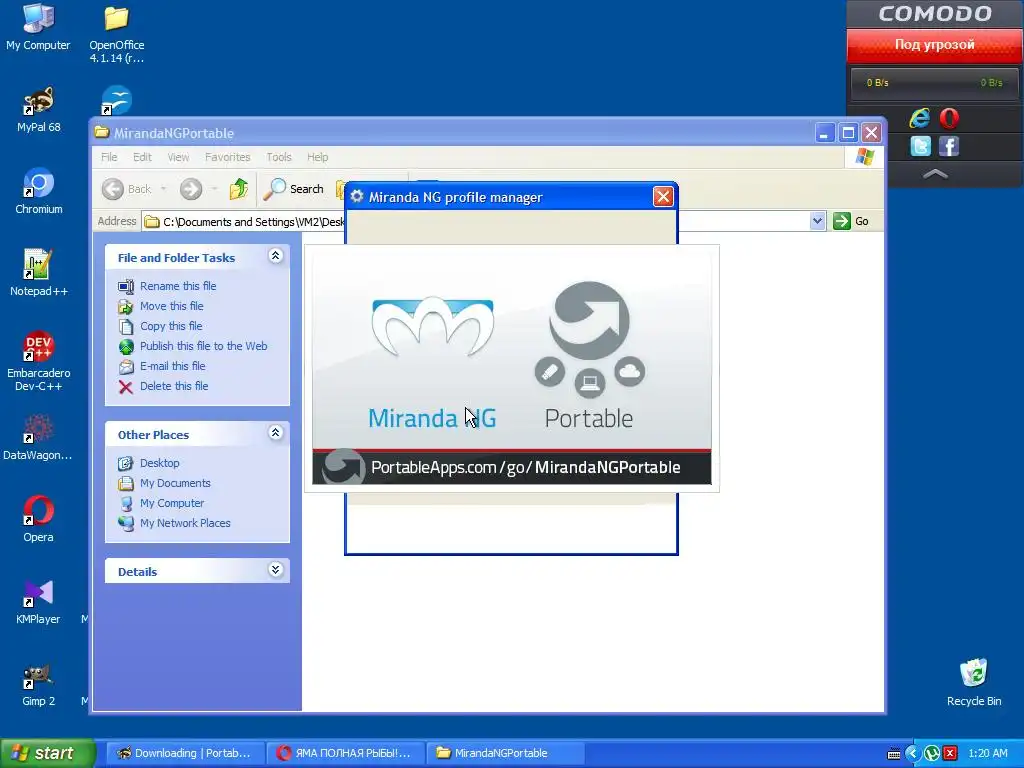Click Delete this file
The height and width of the screenshot is (768, 1024).
163,387
